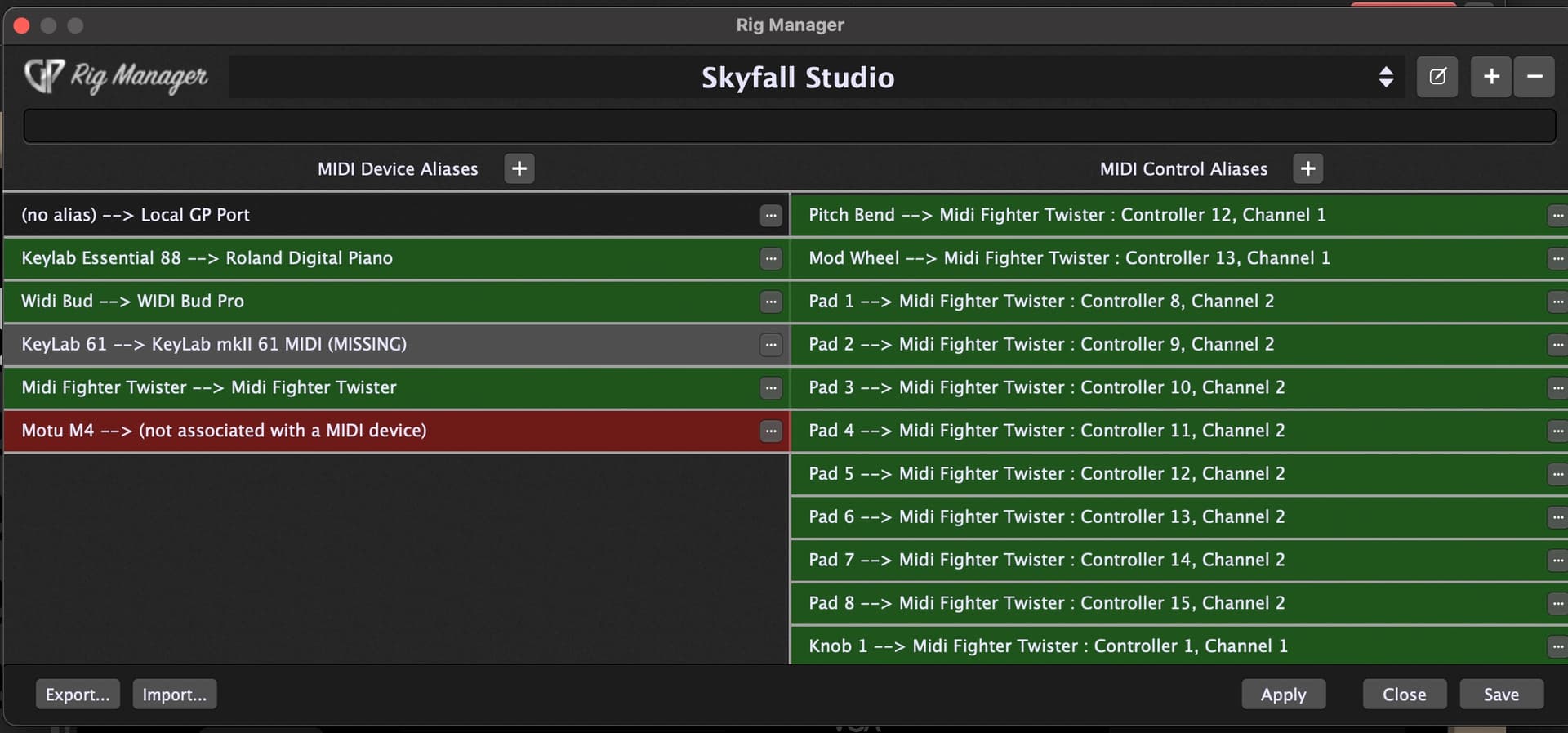Open the Skyfall Studio rig selector arrows

coord(1386,77)
